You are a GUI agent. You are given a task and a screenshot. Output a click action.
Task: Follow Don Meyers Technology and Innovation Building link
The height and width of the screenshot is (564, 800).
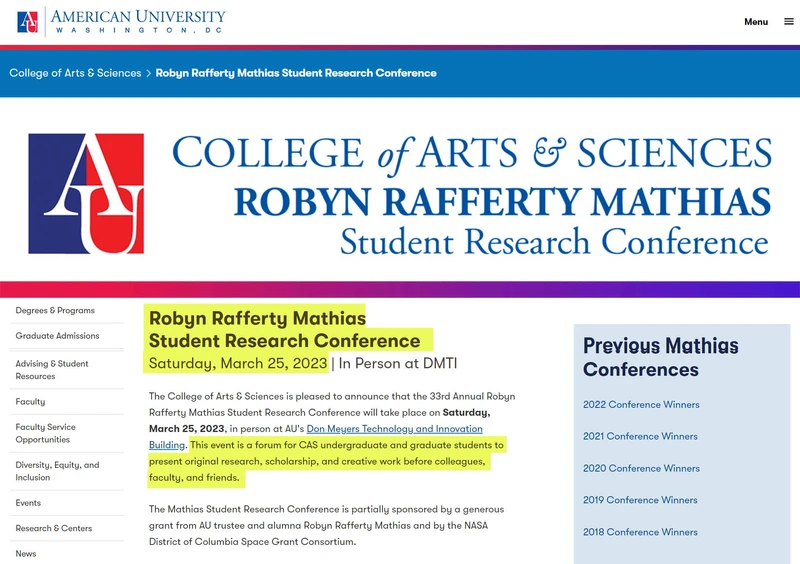394,429
